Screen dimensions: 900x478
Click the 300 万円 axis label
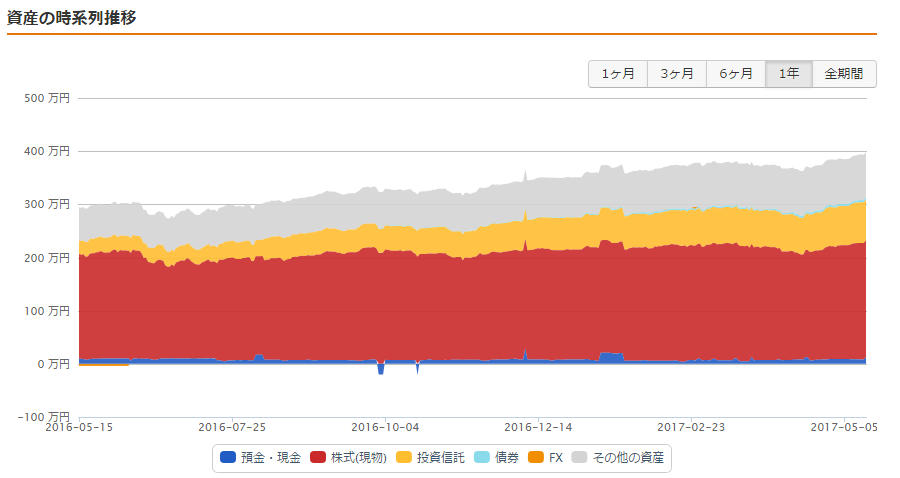[x=47, y=204]
